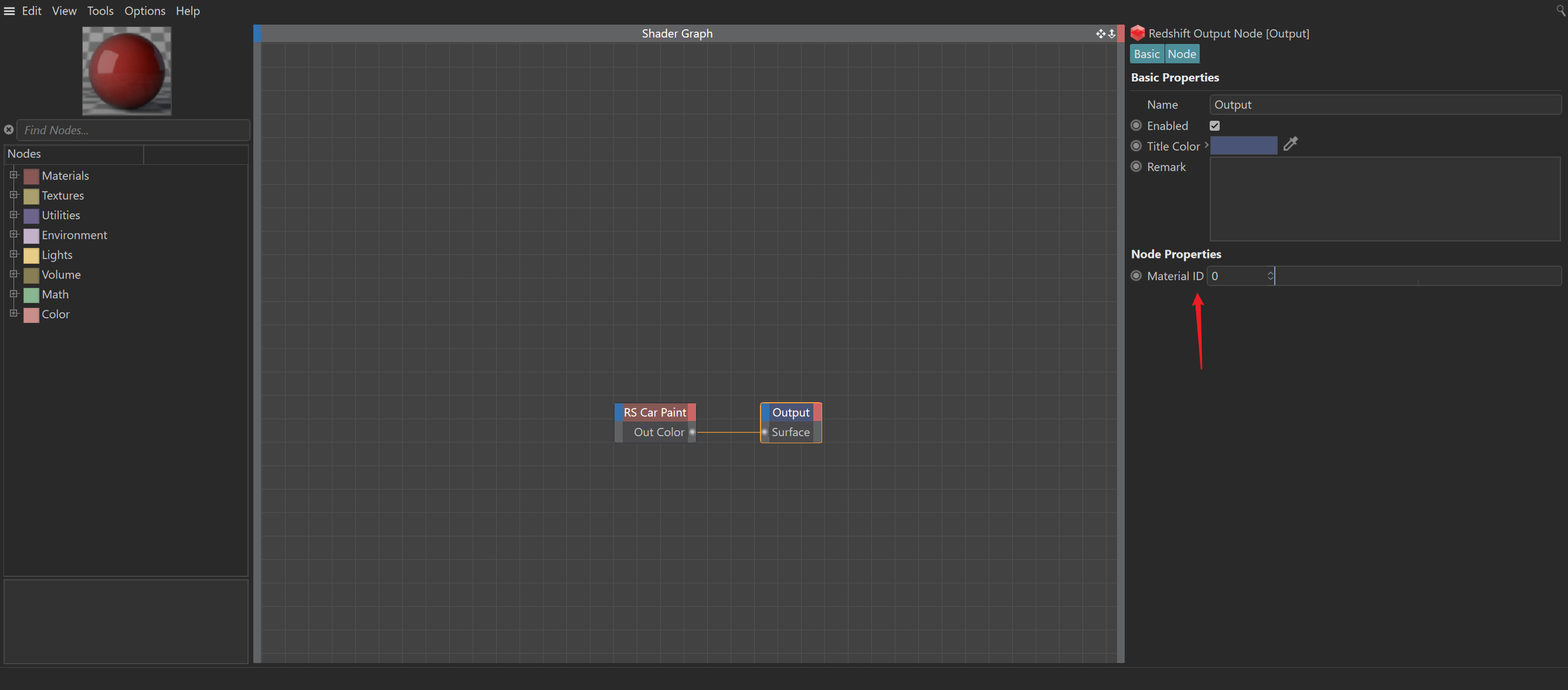The height and width of the screenshot is (690, 1568).
Task: Select the Environment tree row label
Action: click(x=74, y=235)
